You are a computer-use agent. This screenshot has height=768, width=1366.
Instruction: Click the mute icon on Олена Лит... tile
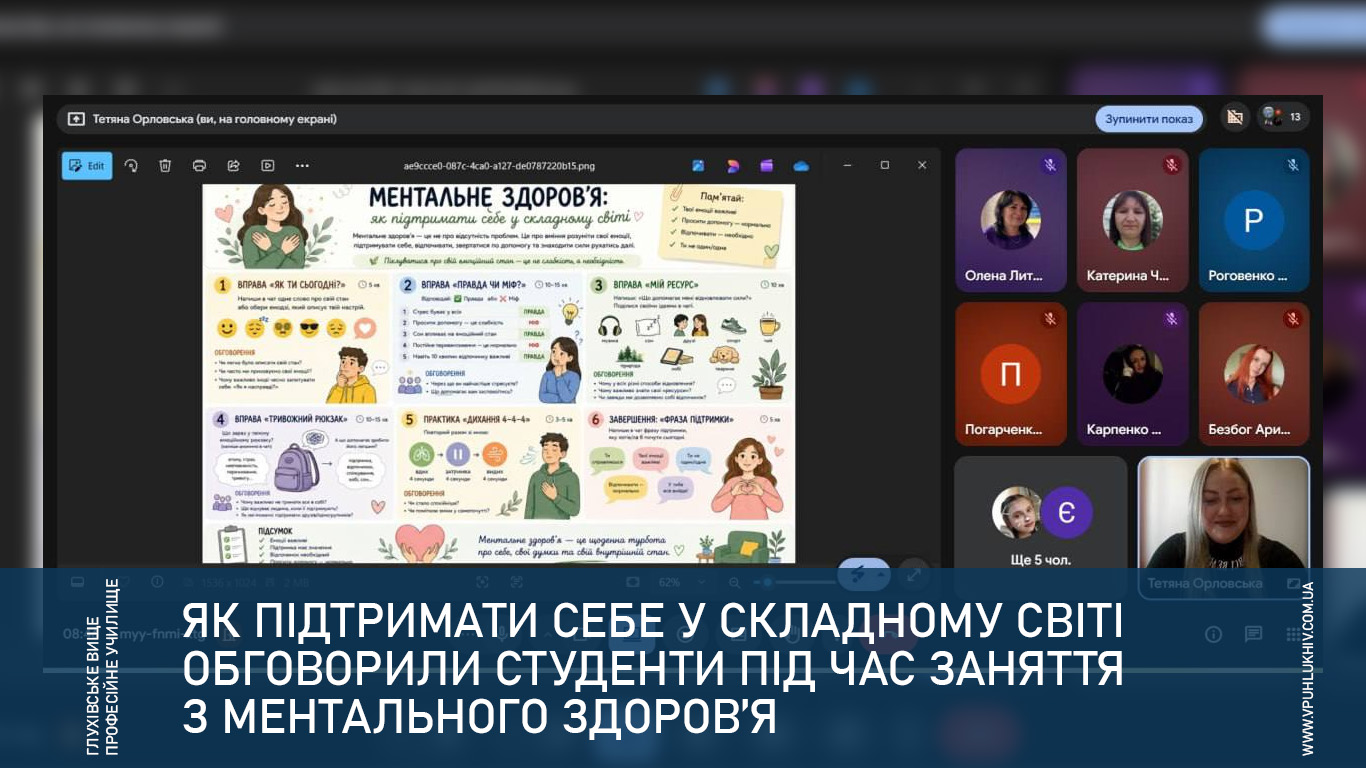coord(1050,165)
